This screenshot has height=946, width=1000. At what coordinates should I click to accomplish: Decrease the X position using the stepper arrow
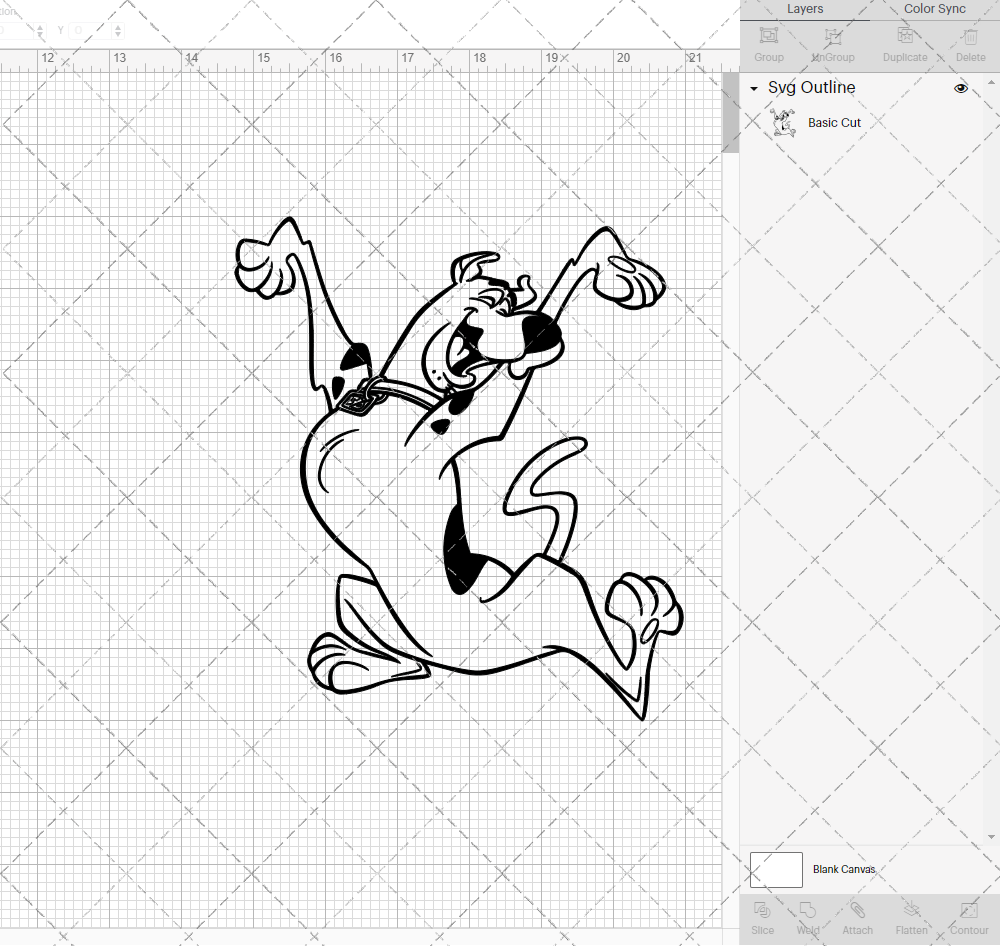[40, 34]
